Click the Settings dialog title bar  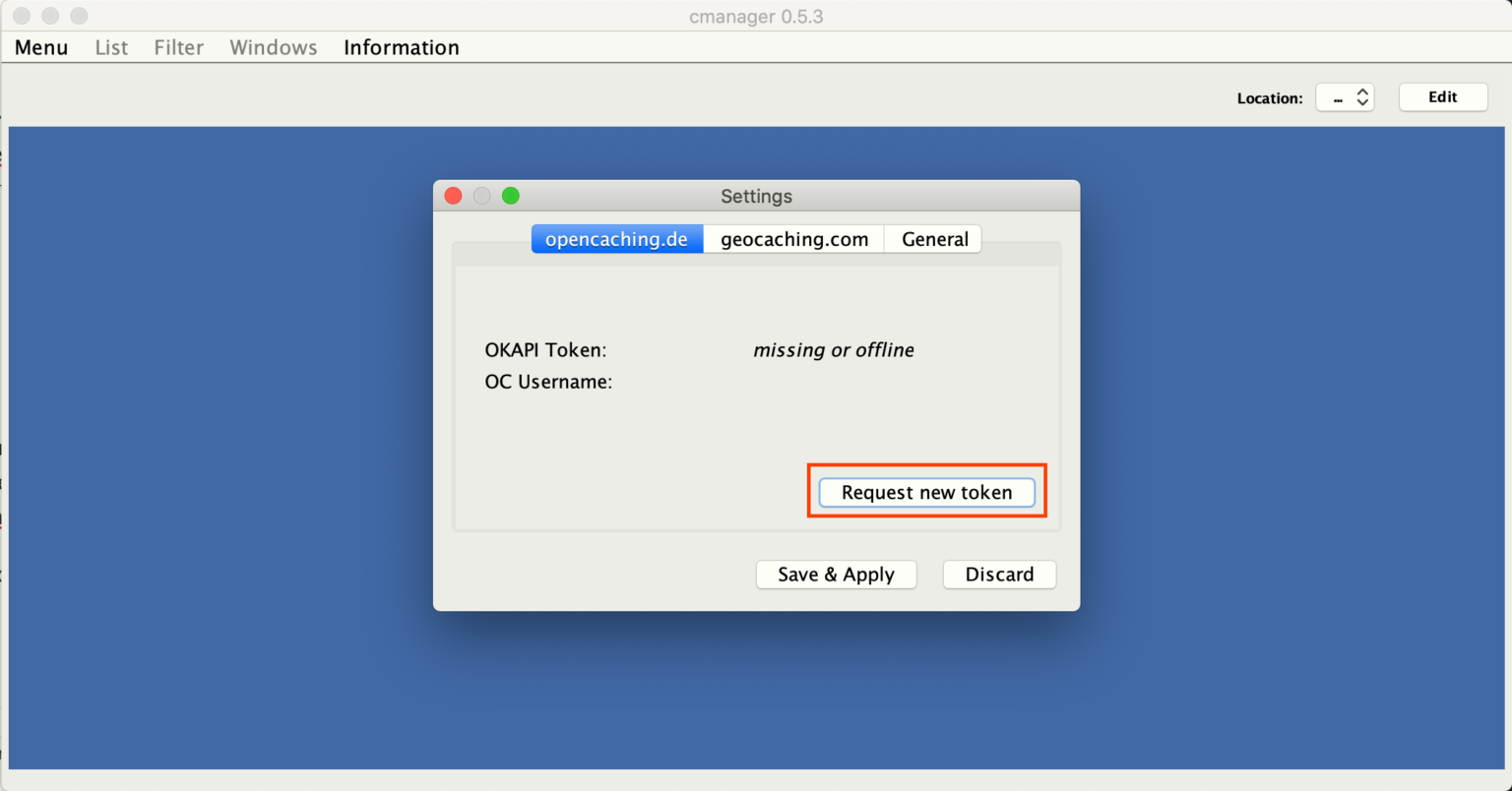click(x=756, y=196)
